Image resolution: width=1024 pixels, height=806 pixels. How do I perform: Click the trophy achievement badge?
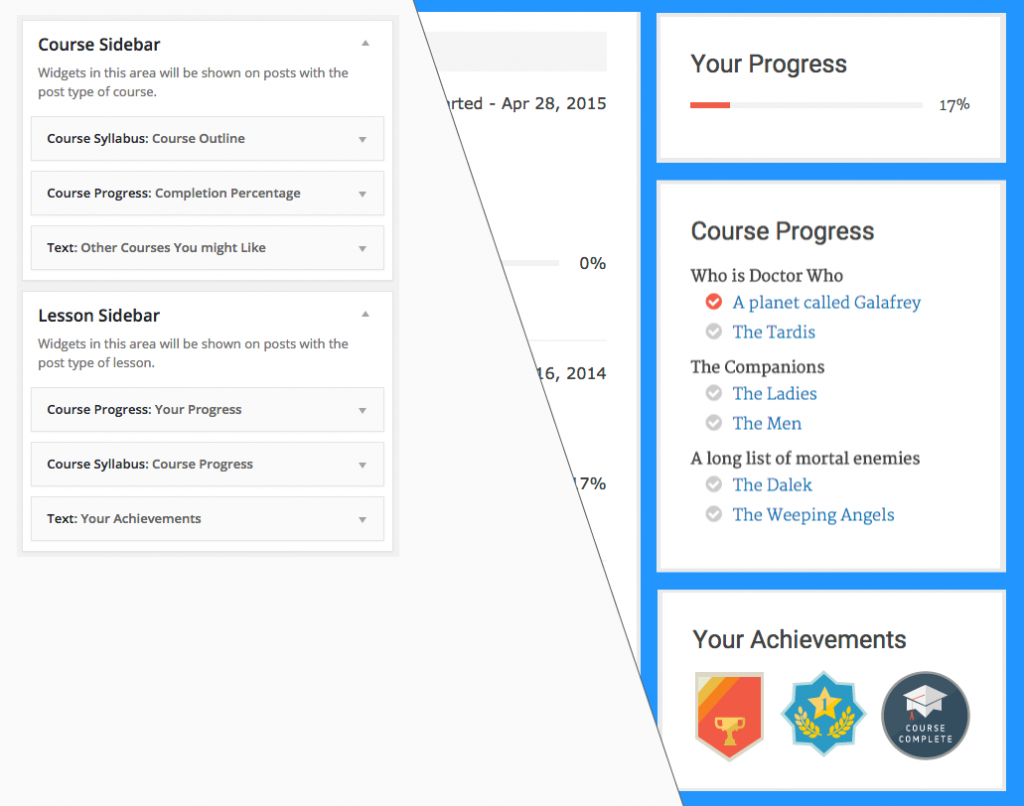[729, 715]
